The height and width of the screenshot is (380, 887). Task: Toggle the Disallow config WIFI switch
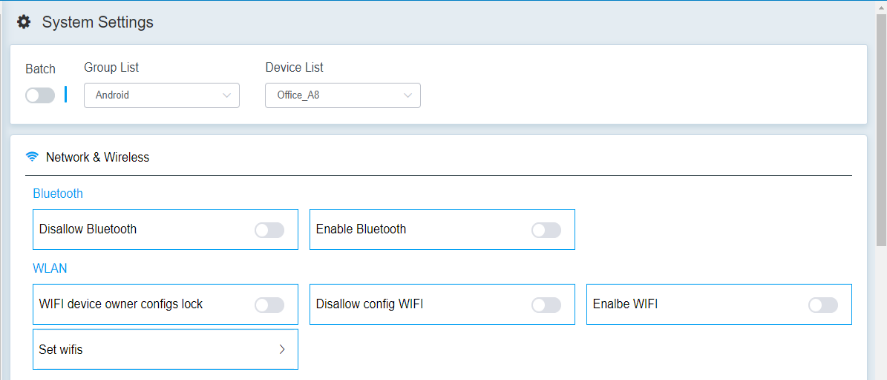click(x=546, y=305)
